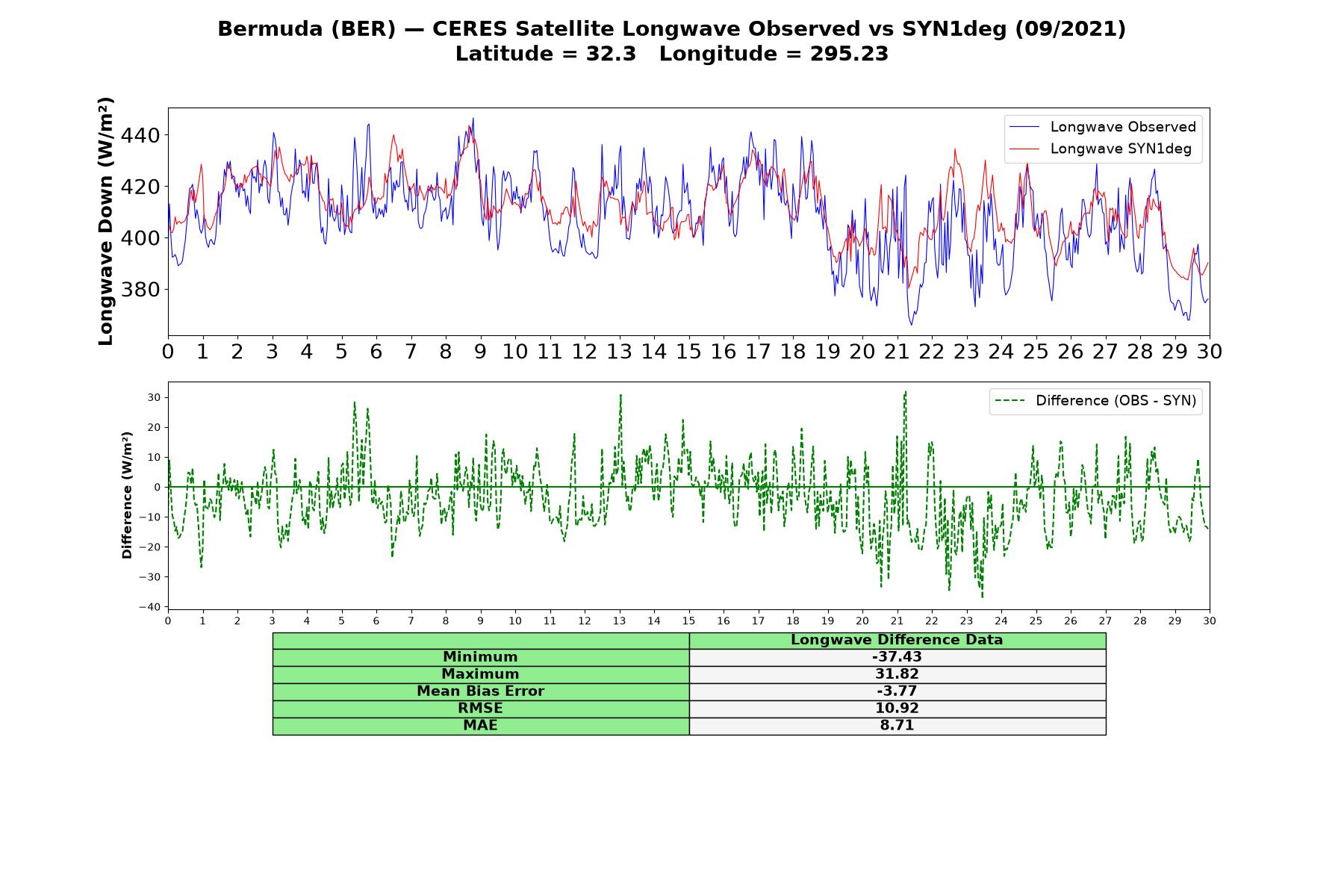Image resolution: width=1344 pixels, height=896 pixels.
Task: Click the Longwave Down y-axis label
Action: click(106, 221)
